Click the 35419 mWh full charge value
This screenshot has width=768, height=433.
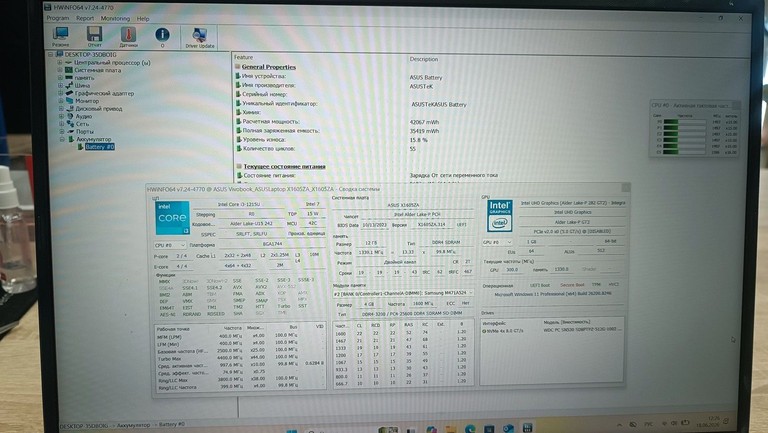pos(424,131)
